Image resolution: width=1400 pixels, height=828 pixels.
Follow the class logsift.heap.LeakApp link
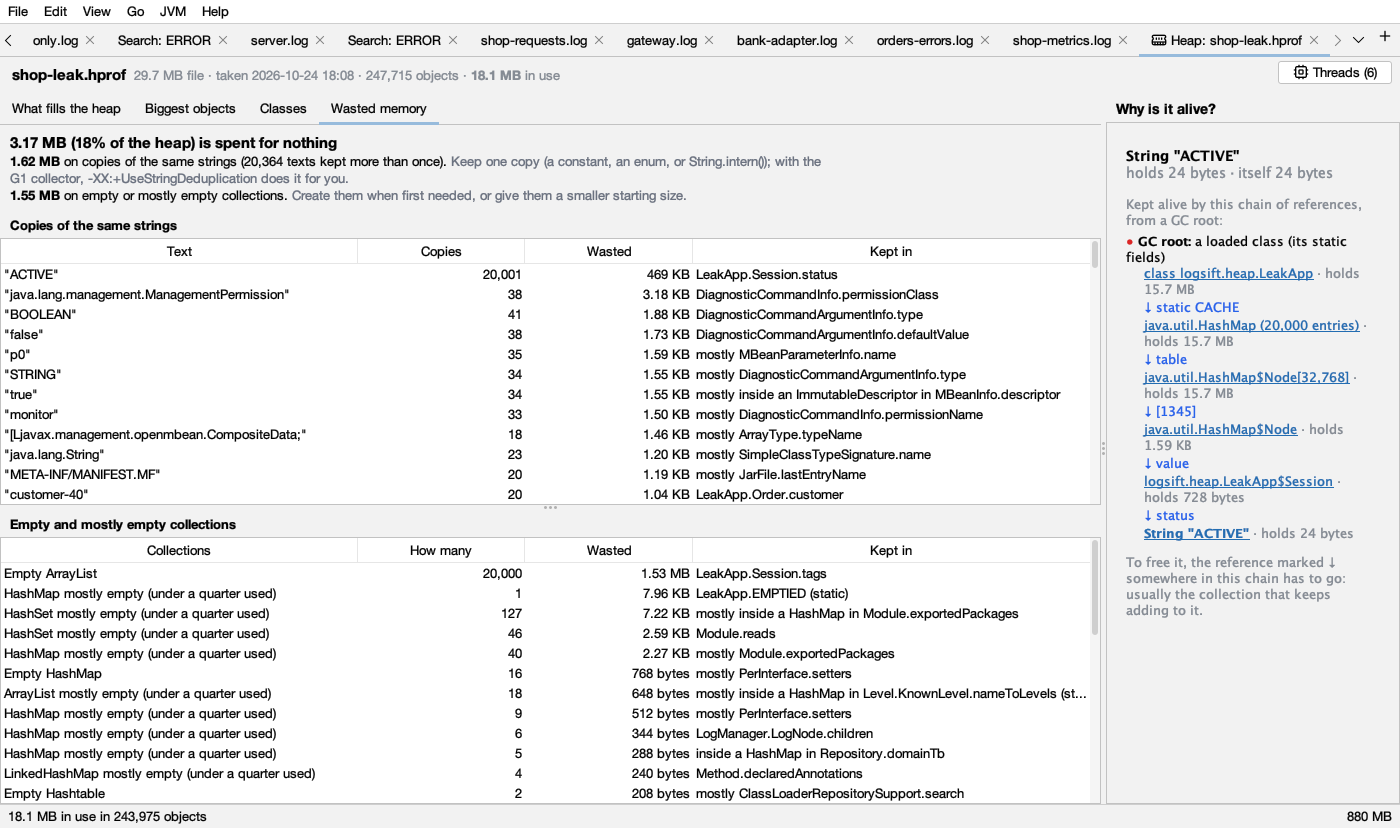(x=1229, y=274)
